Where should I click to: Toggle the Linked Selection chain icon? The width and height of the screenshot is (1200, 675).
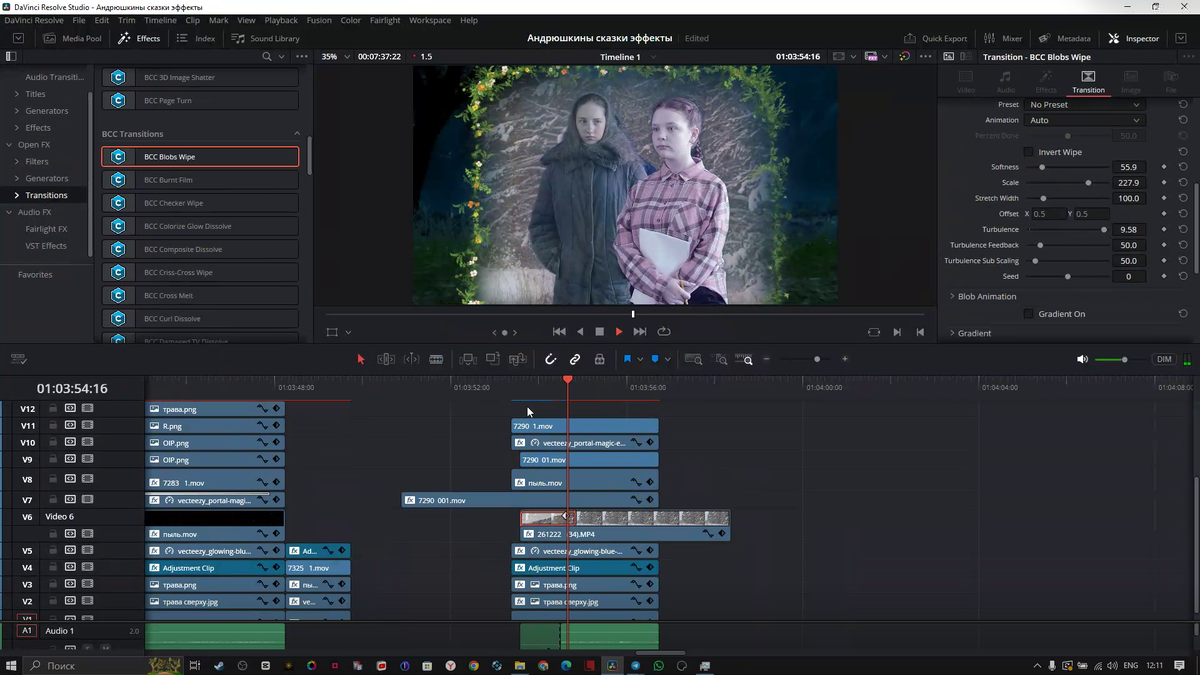pos(575,359)
